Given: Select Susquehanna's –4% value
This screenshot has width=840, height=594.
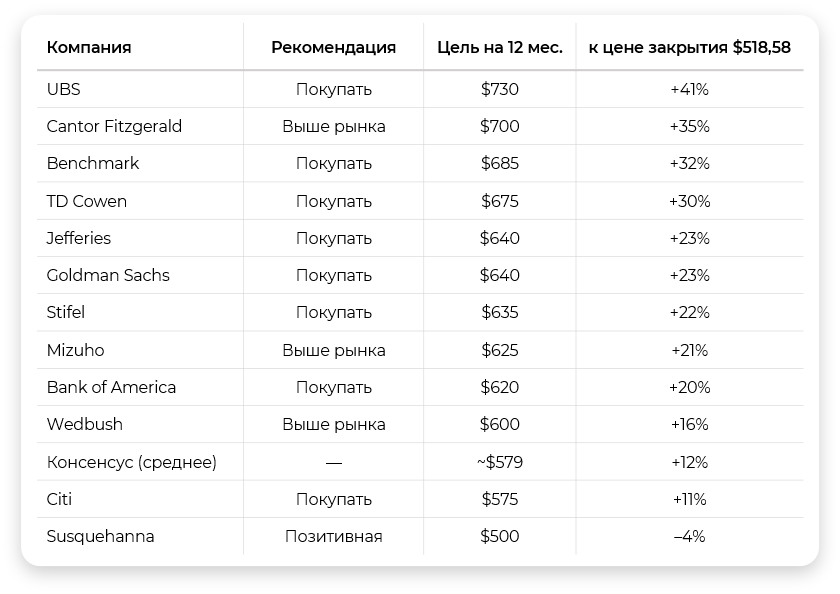Looking at the screenshot, I should (689, 536).
